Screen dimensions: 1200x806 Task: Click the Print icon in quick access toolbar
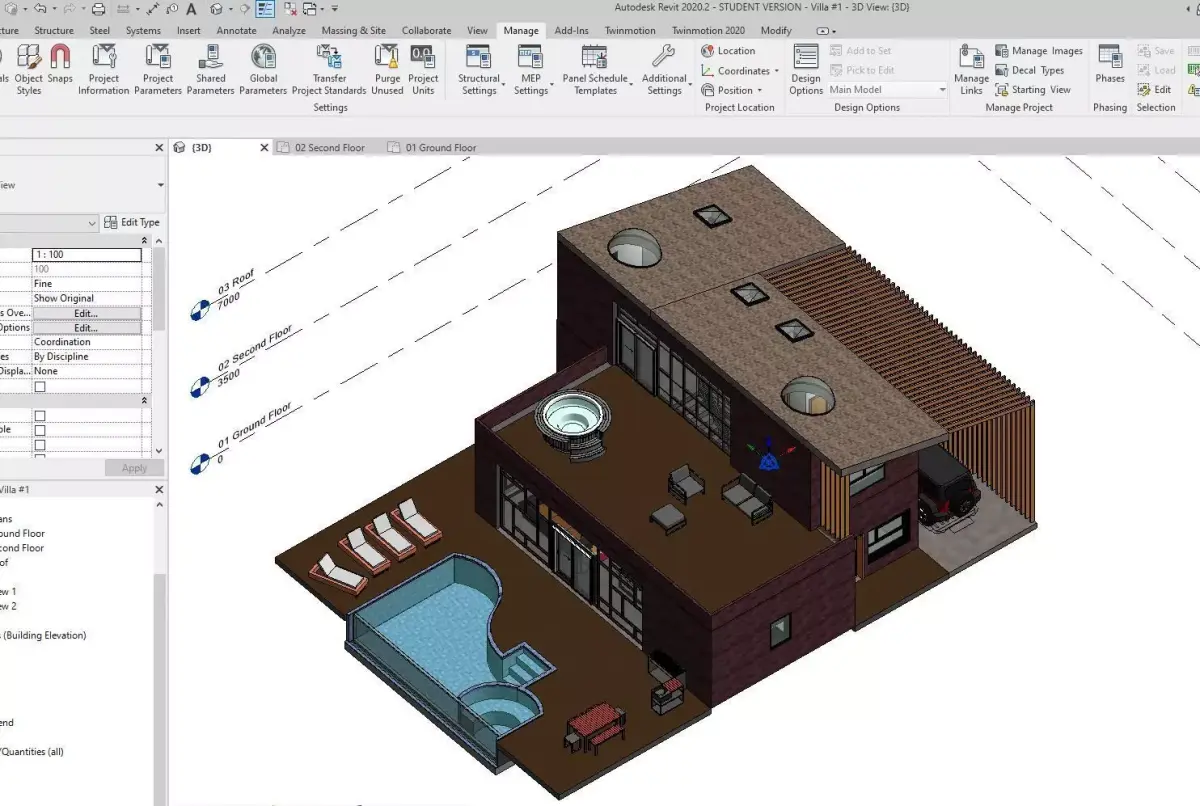point(98,9)
